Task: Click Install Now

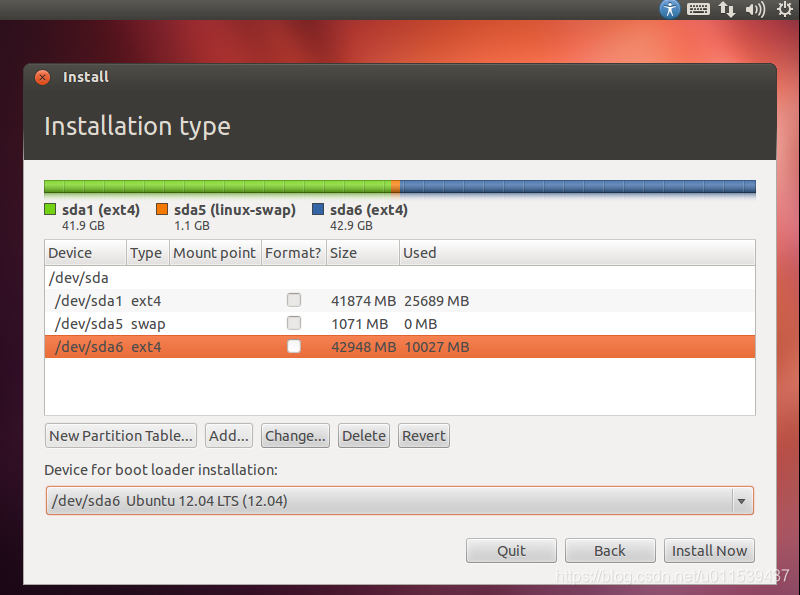Action: coord(709,551)
